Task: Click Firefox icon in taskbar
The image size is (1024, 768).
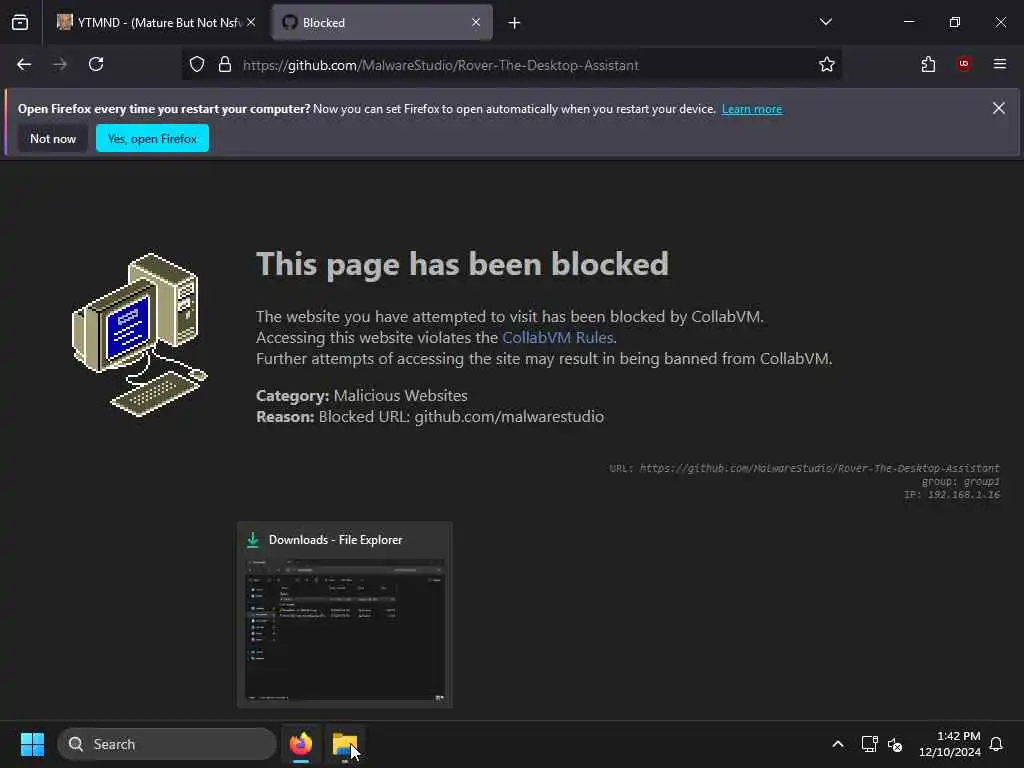Action: 301,744
